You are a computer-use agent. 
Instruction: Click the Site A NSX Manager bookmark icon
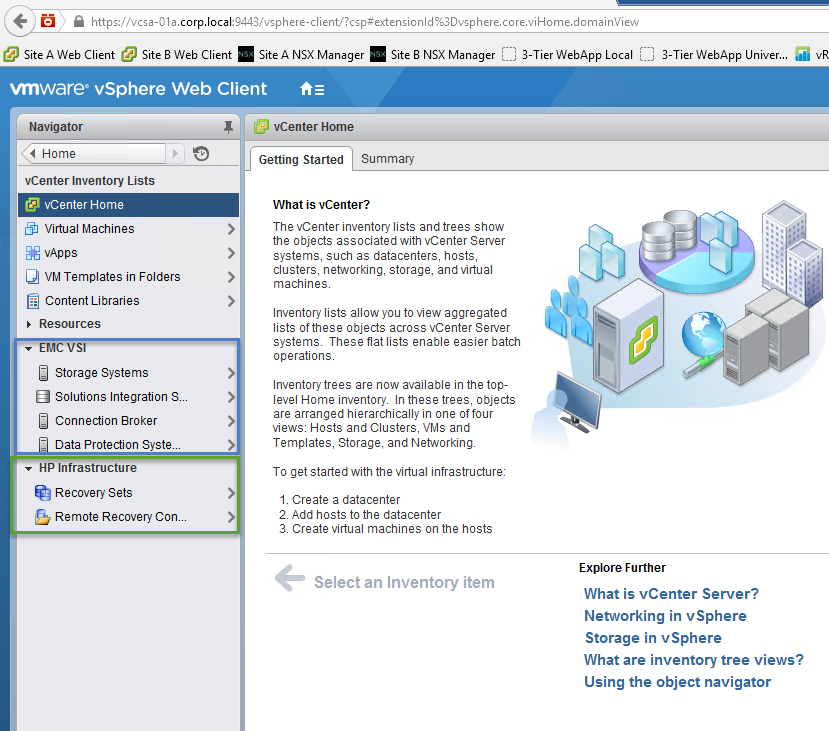[246, 54]
